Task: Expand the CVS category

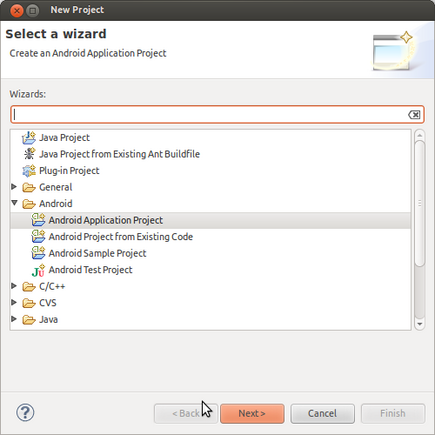Action: [x=14, y=302]
